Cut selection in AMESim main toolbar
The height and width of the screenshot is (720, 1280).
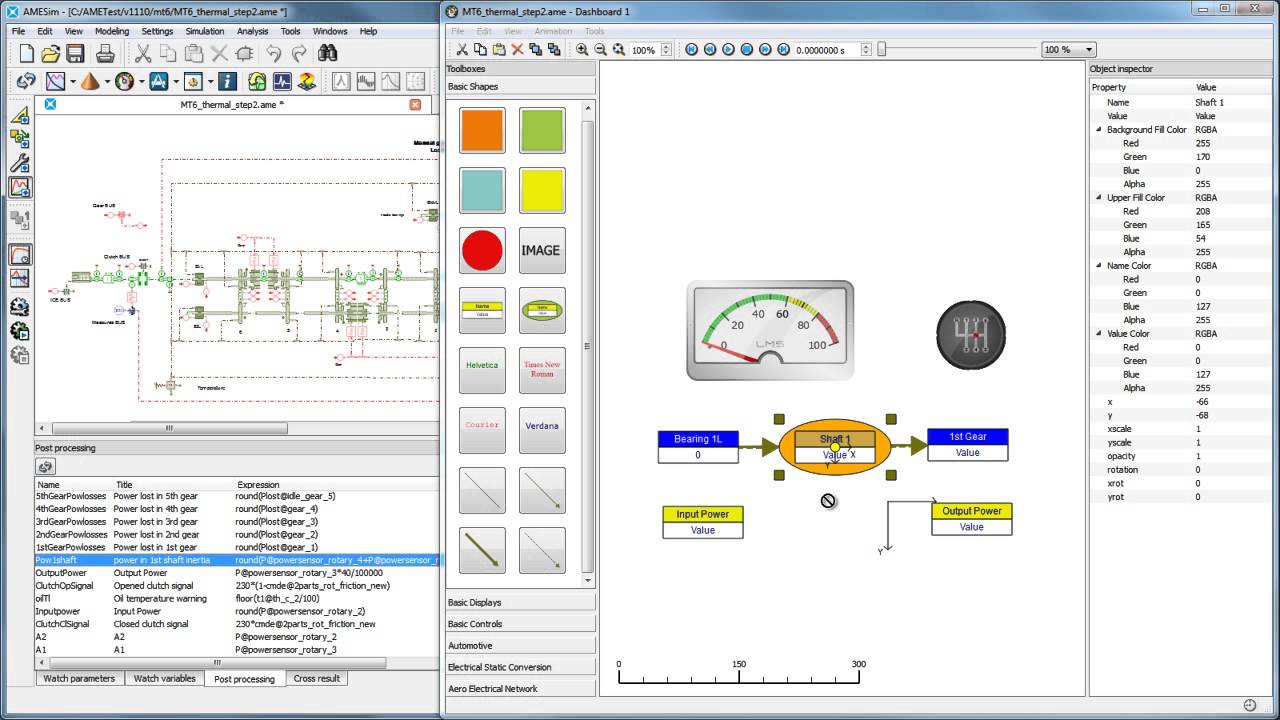143,53
